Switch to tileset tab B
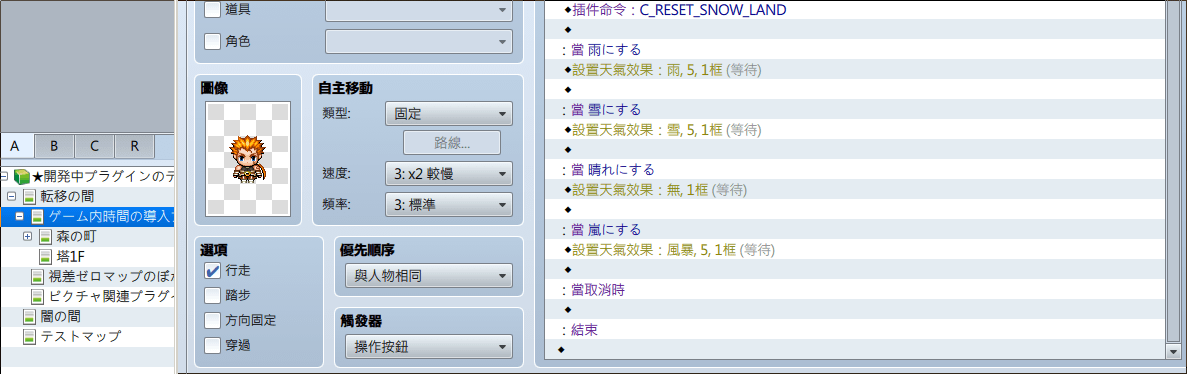 pos(54,146)
